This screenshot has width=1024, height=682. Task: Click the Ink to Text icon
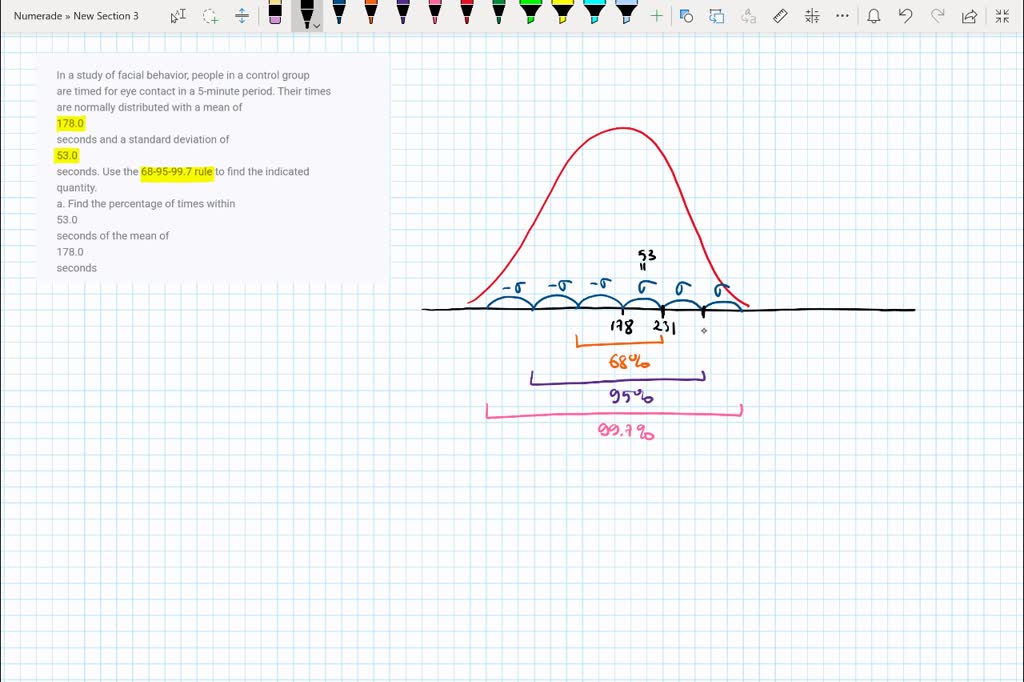point(748,16)
